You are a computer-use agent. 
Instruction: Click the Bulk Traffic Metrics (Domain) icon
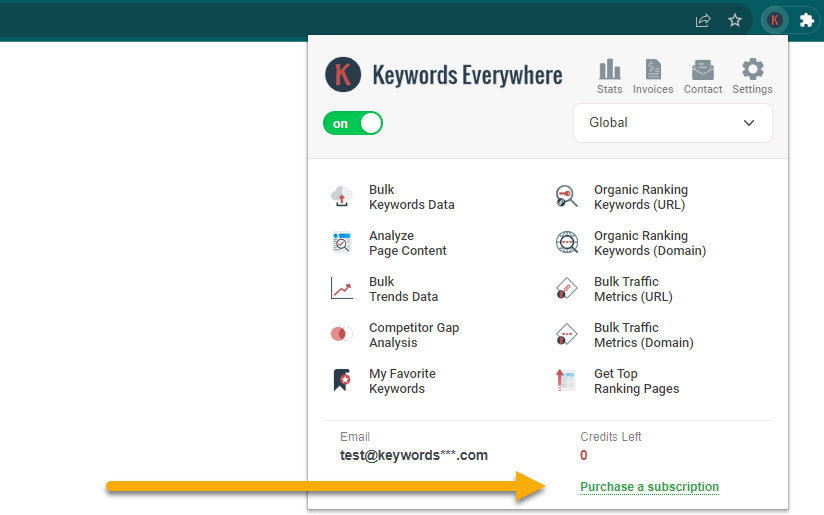click(566, 334)
